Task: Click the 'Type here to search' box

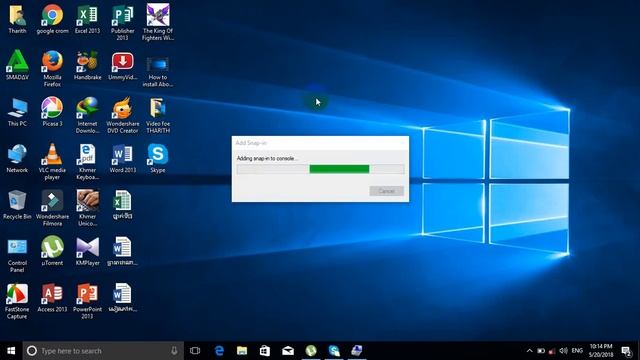Action: pos(103,351)
